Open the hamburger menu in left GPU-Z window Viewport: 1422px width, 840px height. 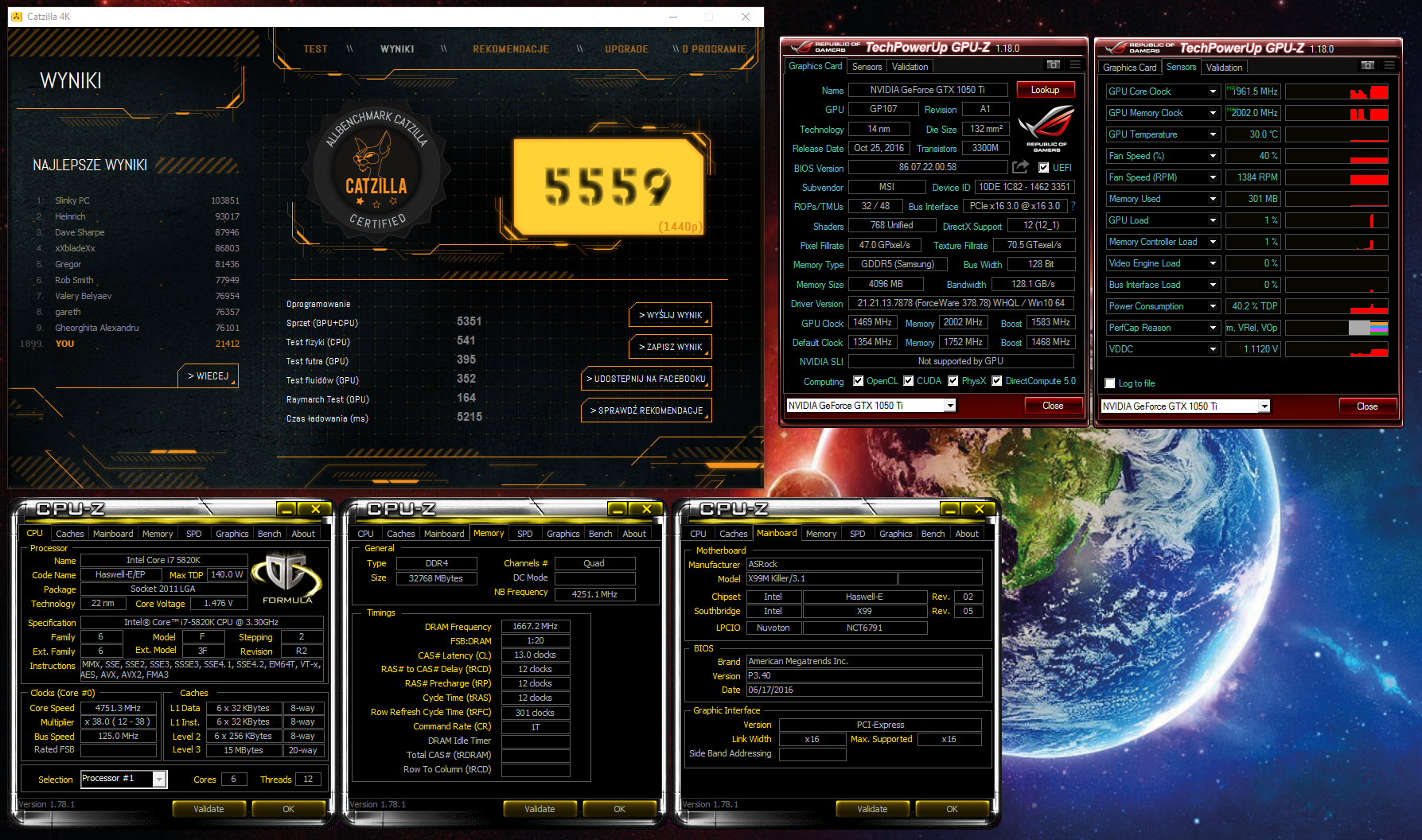click(x=1075, y=65)
